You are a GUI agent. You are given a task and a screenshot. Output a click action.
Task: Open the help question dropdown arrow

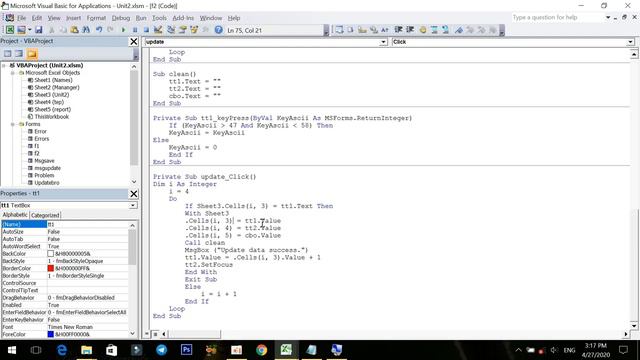coord(608,18)
